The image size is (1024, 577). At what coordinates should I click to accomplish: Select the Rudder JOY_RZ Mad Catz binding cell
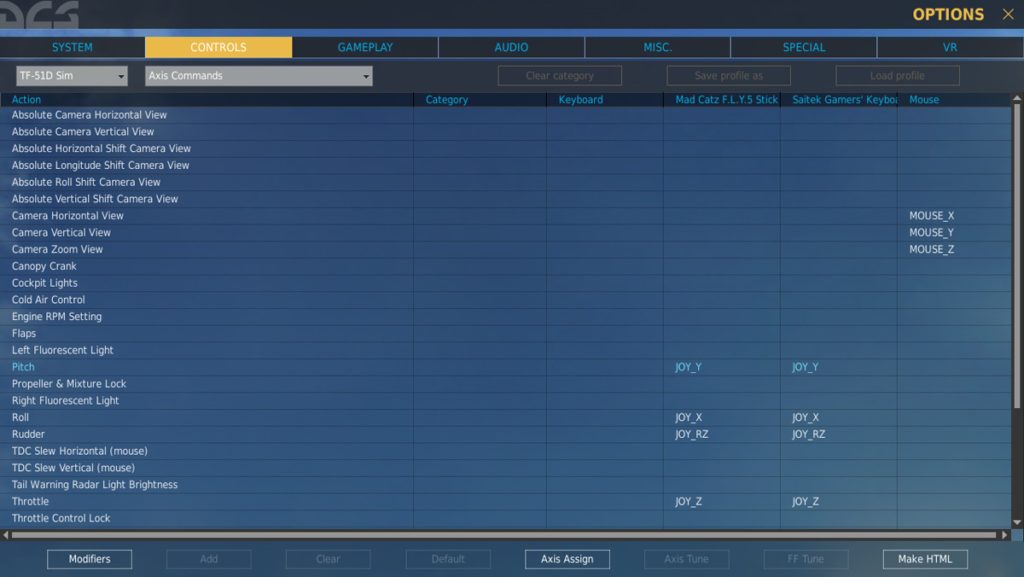tap(692, 434)
